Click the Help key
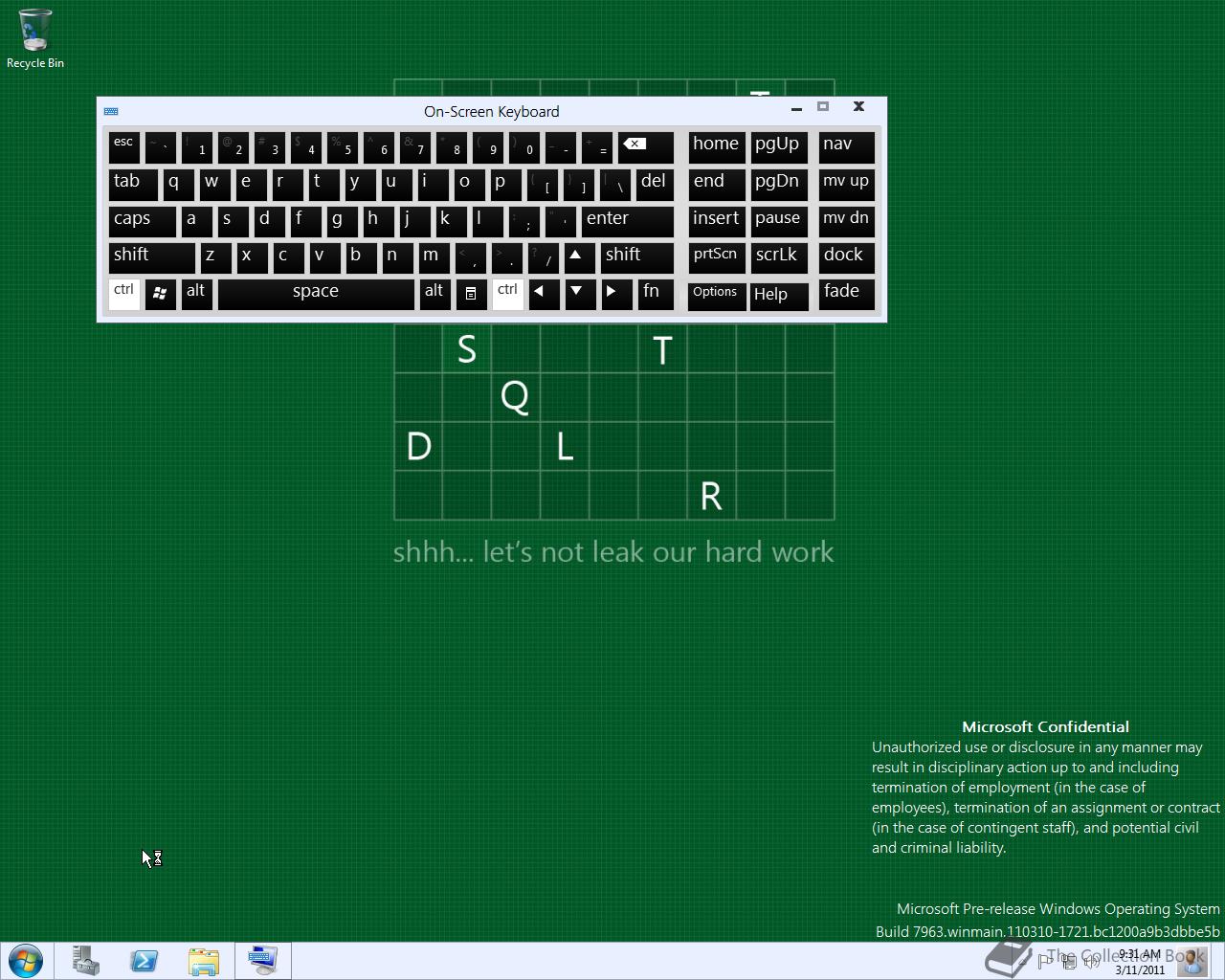Image resolution: width=1225 pixels, height=980 pixels. [779, 295]
